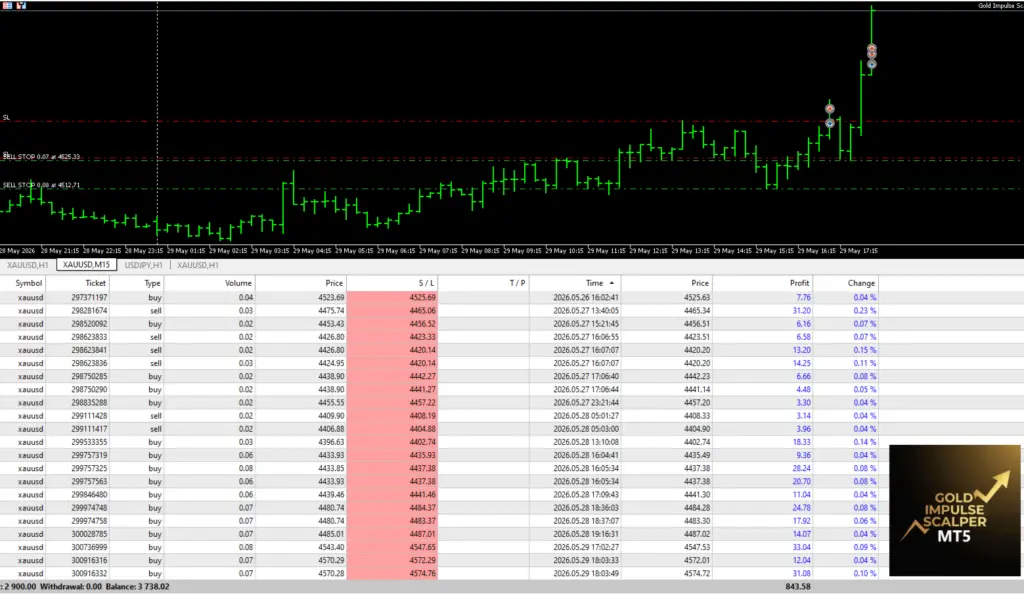Image resolution: width=1024 pixels, height=594 pixels.
Task: Click total profit 843.58 in summary row
Action: [x=797, y=587]
